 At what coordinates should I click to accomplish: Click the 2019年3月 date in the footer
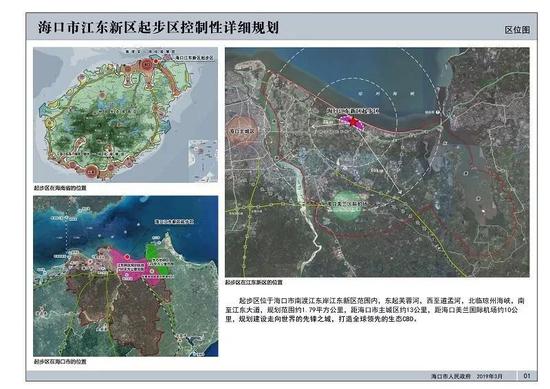pyautogui.click(x=489, y=376)
